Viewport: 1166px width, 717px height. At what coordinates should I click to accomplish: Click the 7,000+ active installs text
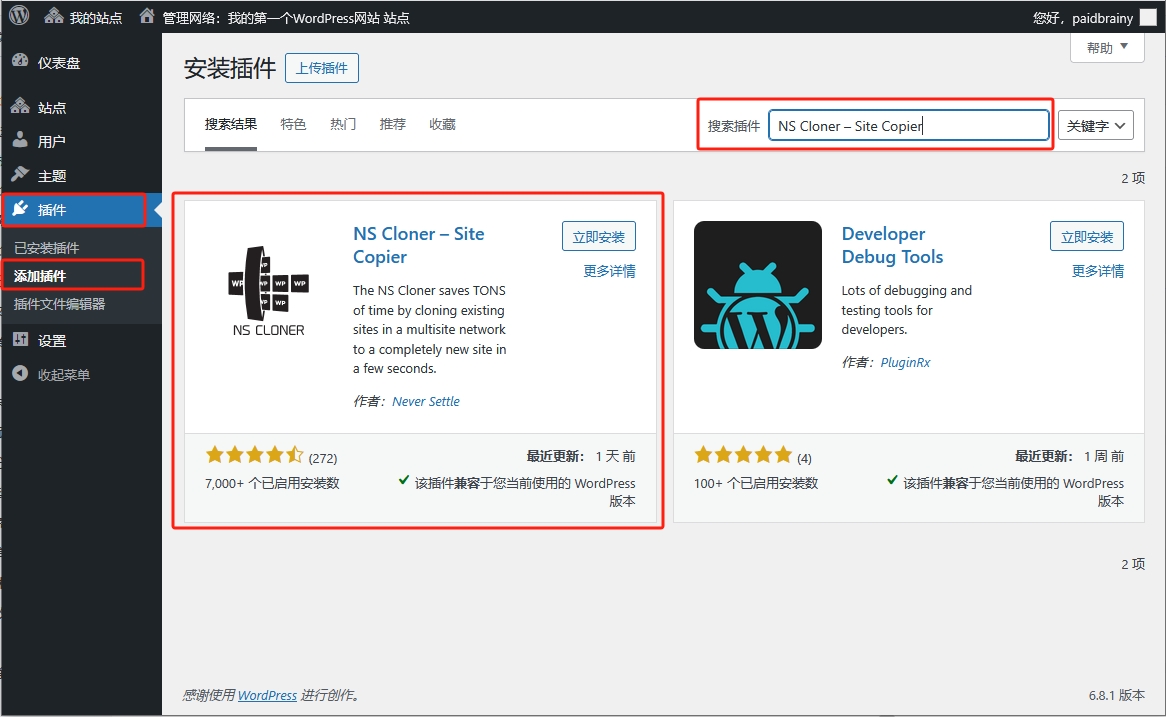pos(272,483)
